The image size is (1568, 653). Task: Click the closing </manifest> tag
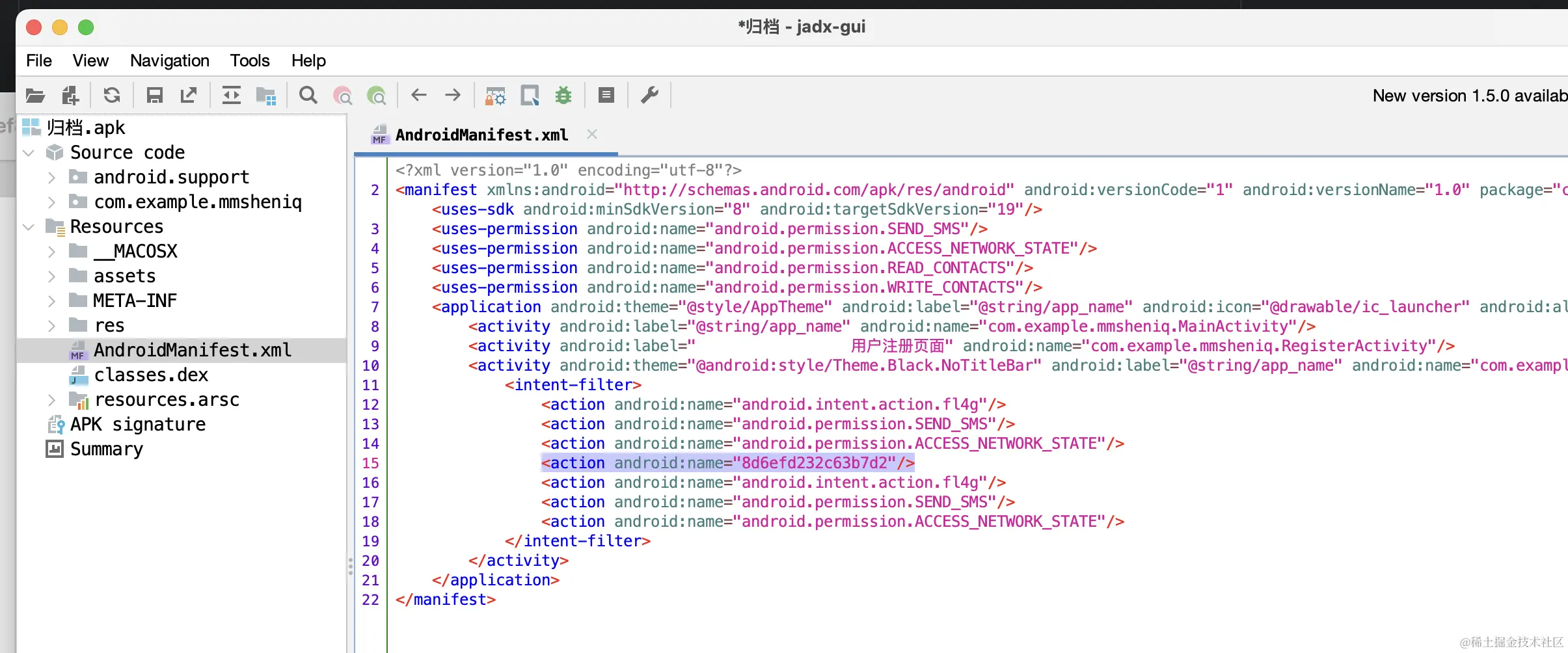446,600
